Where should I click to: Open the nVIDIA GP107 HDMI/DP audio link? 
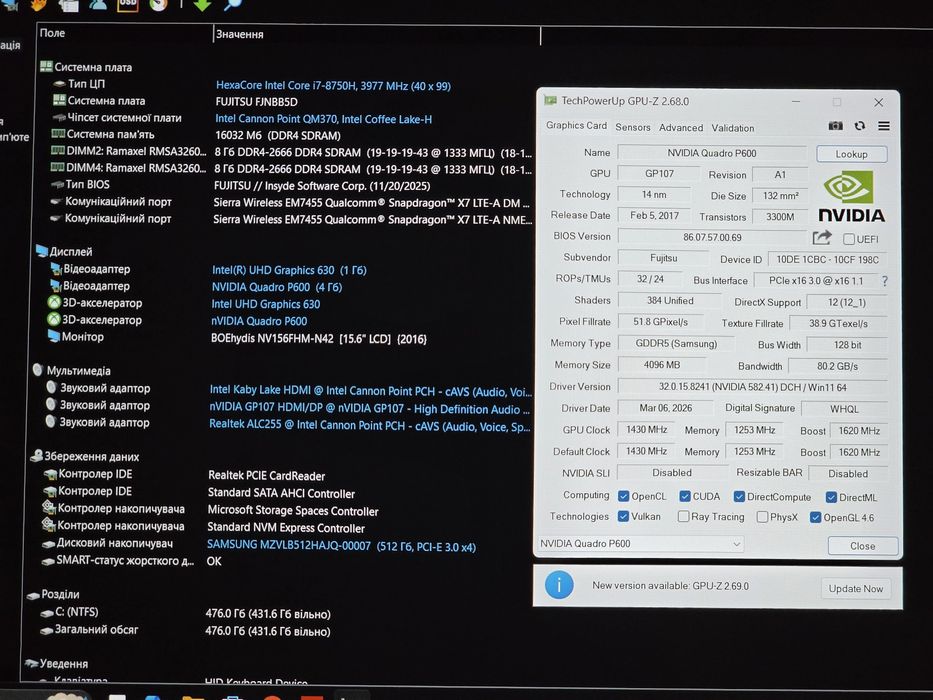[370, 409]
